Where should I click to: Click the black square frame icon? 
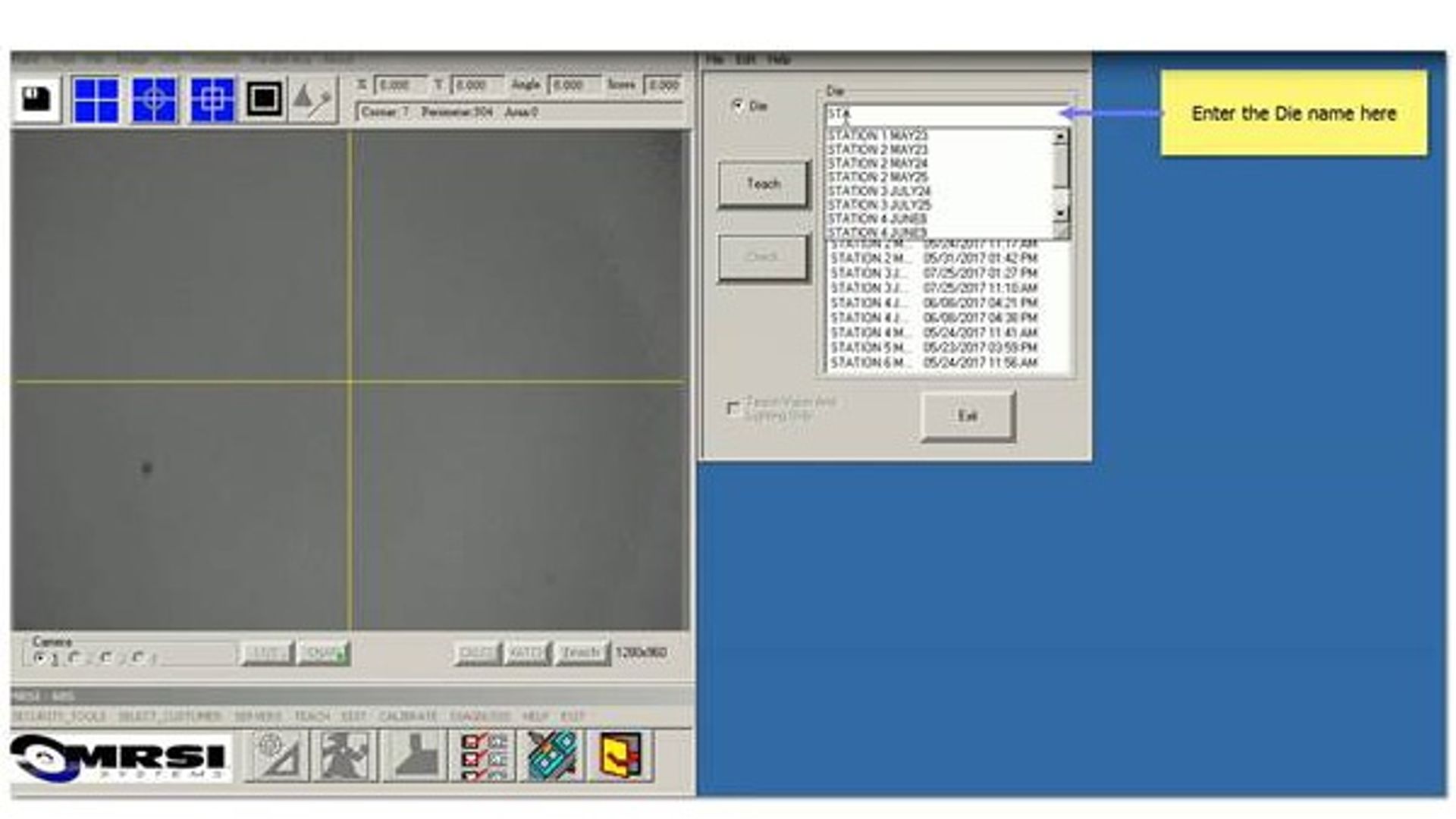click(264, 99)
